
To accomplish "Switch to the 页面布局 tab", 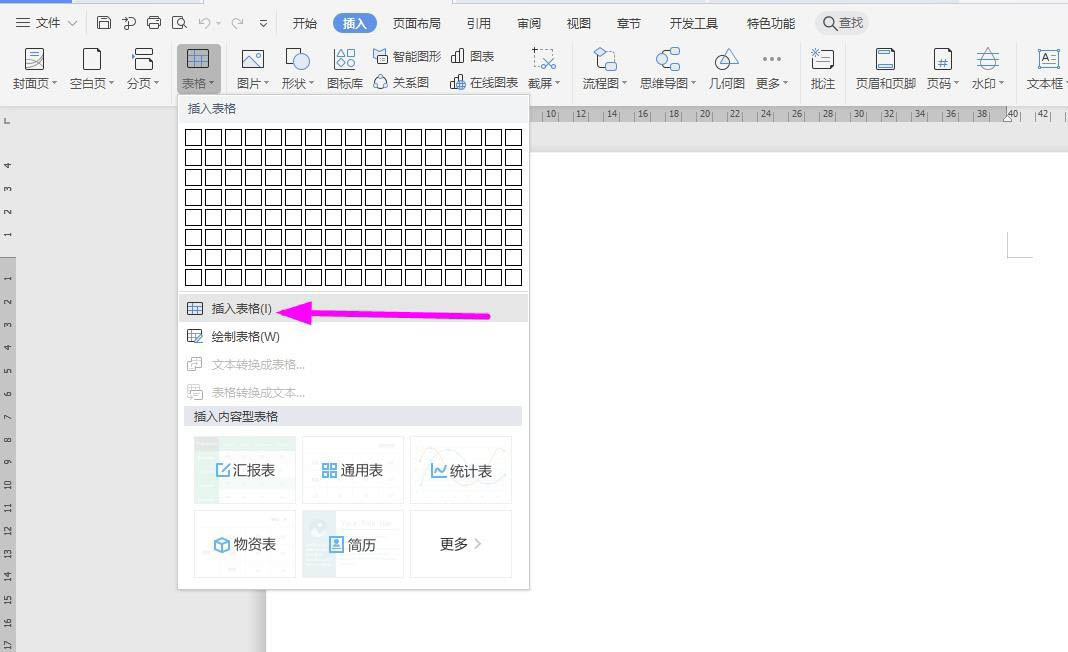I will (416, 23).
